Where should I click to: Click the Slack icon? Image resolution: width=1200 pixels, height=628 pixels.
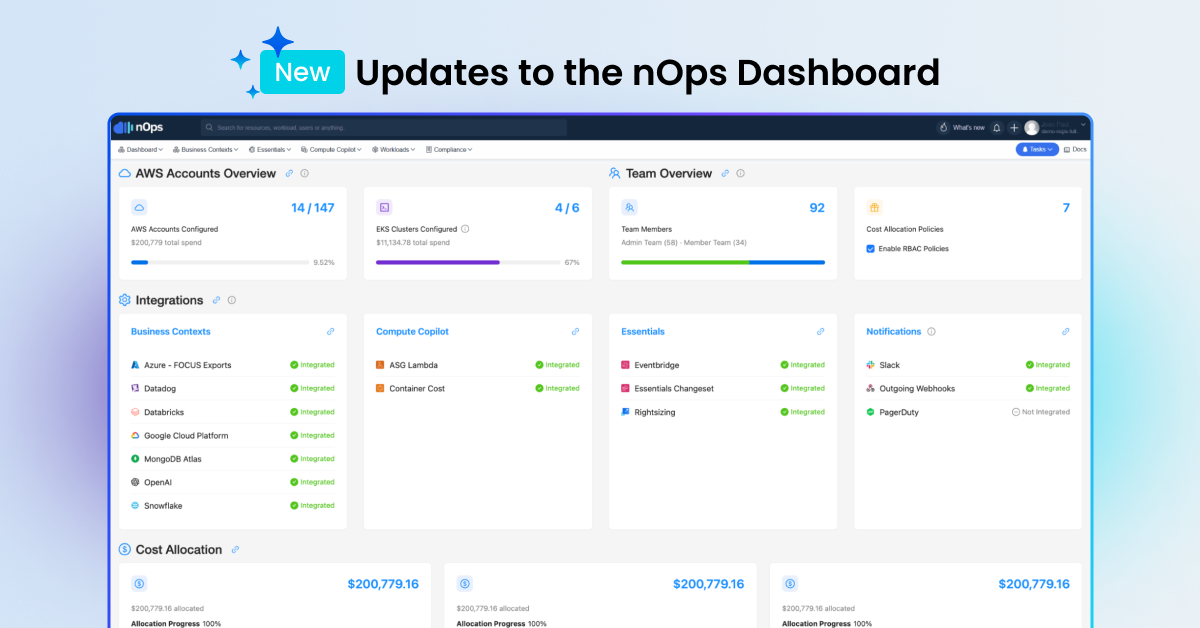(871, 365)
